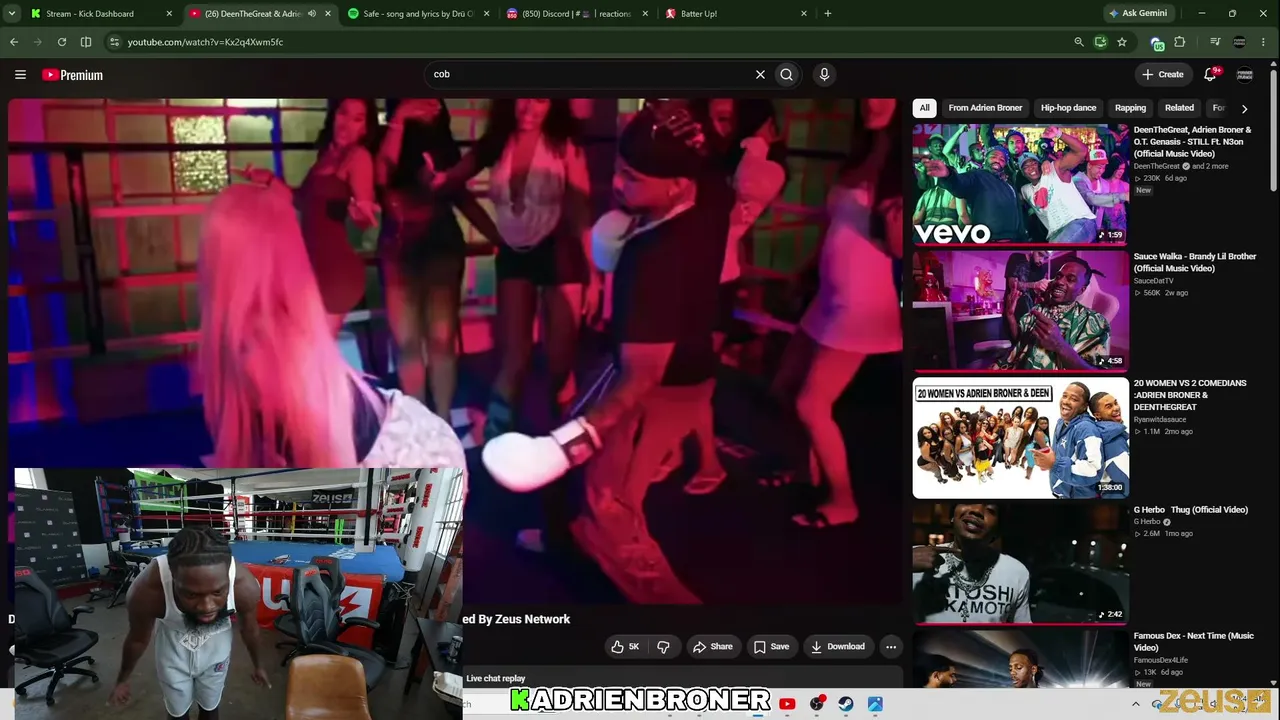The height and width of the screenshot is (720, 1280).
Task: Open the G Herbo Thug video thumbnail
Action: [1020, 564]
